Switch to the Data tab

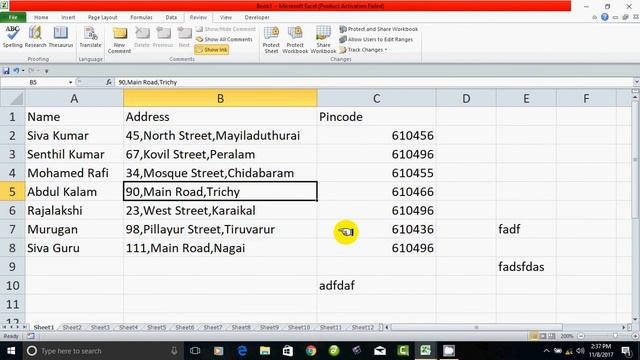pos(171,18)
